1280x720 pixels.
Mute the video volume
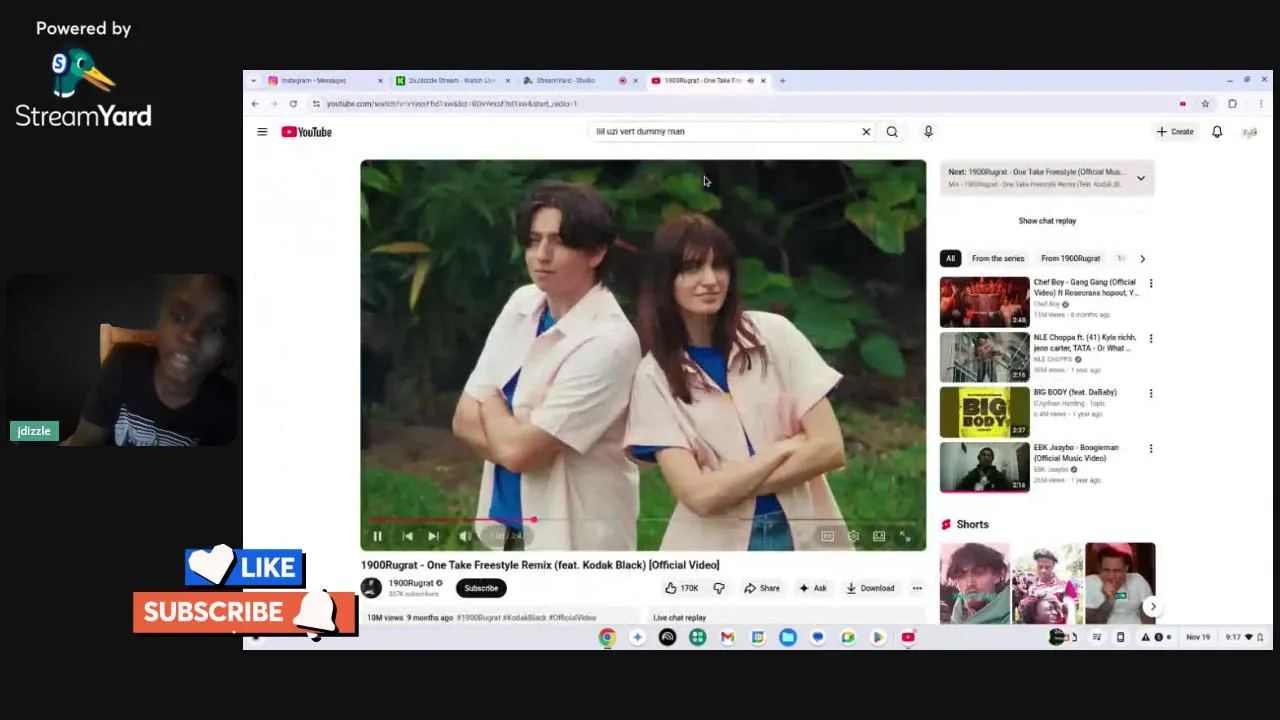point(465,537)
